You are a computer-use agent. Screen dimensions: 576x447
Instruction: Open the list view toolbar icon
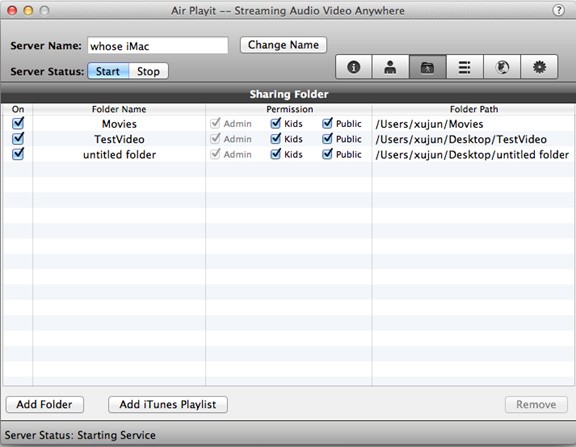pyautogui.click(x=465, y=67)
